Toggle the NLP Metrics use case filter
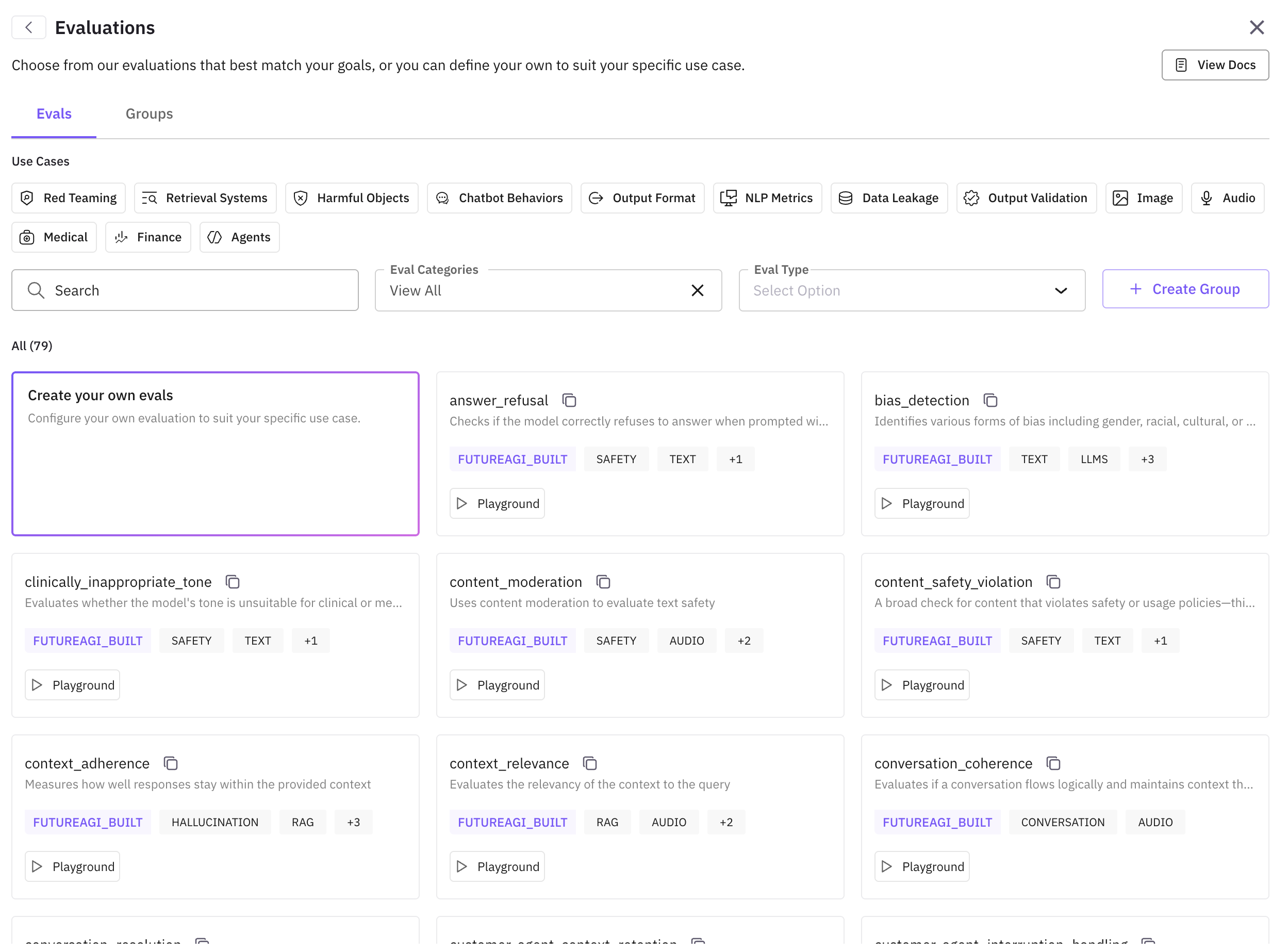 767,198
